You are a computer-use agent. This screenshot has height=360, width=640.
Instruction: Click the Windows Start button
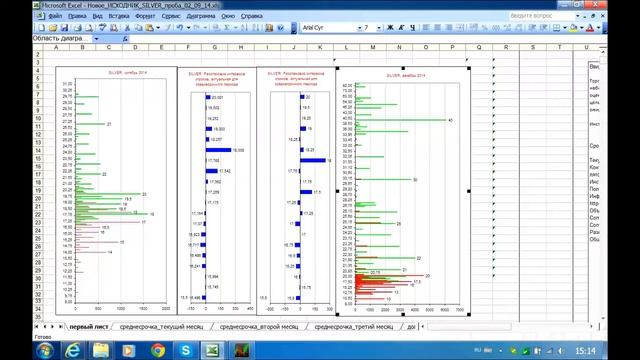tap(44, 351)
